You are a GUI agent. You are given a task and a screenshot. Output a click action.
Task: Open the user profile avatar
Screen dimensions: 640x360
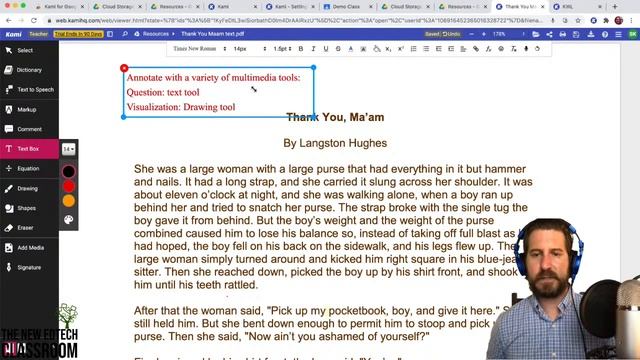[x=632, y=34]
